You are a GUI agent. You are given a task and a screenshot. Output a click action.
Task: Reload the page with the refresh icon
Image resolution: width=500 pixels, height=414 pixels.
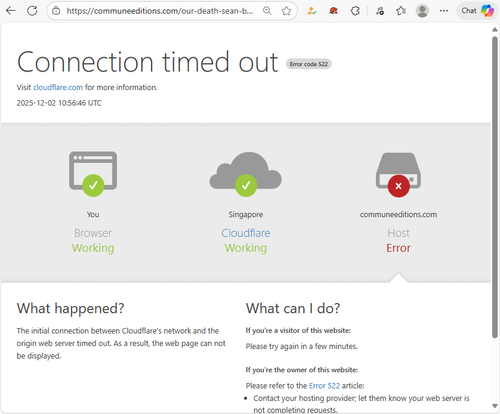(32, 11)
